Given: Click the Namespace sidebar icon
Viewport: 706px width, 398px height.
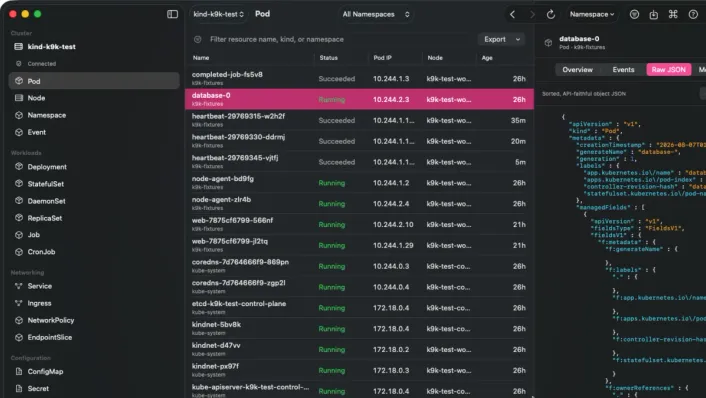Looking at the screenshot, I should [x=19, y=115].
